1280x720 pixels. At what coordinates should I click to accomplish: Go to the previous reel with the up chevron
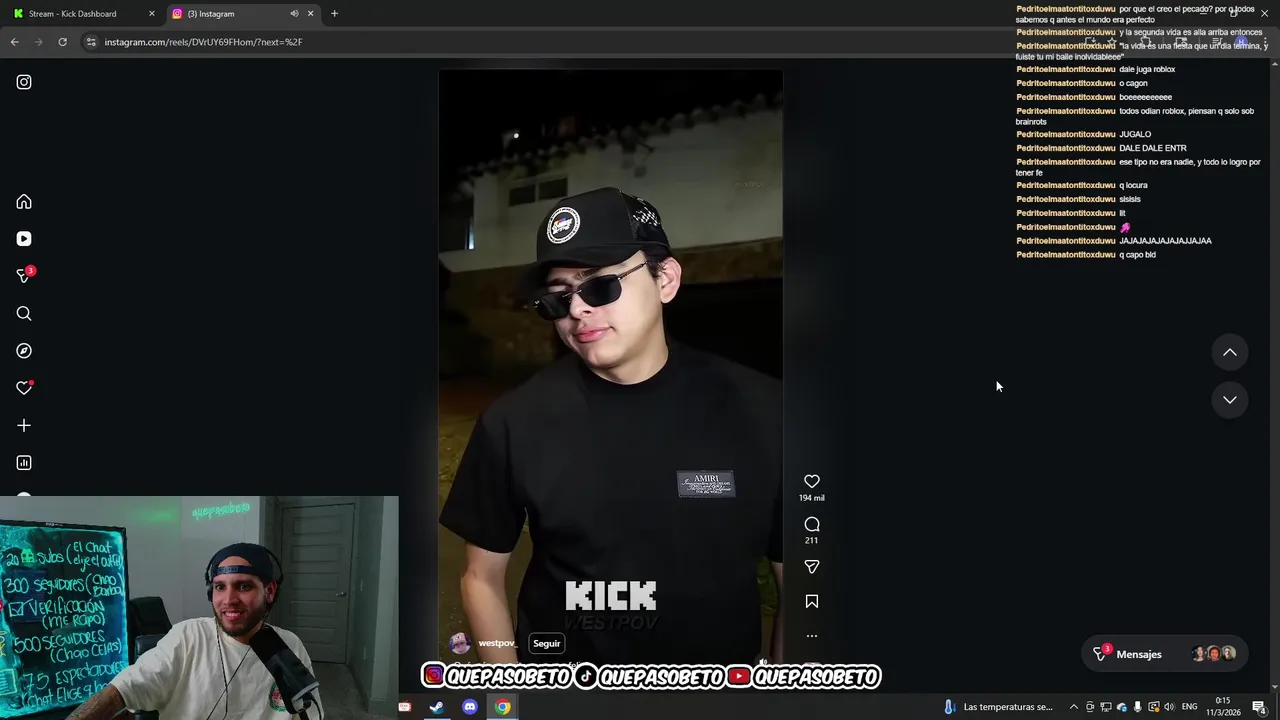(x=1230, y=352)
